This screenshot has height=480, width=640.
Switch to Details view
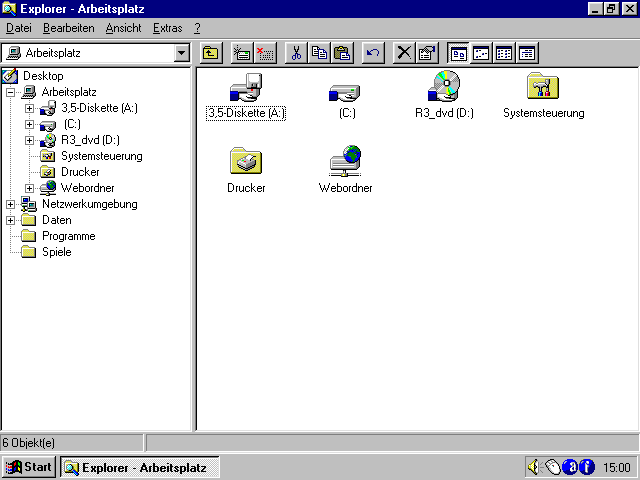tap(527, 53)
